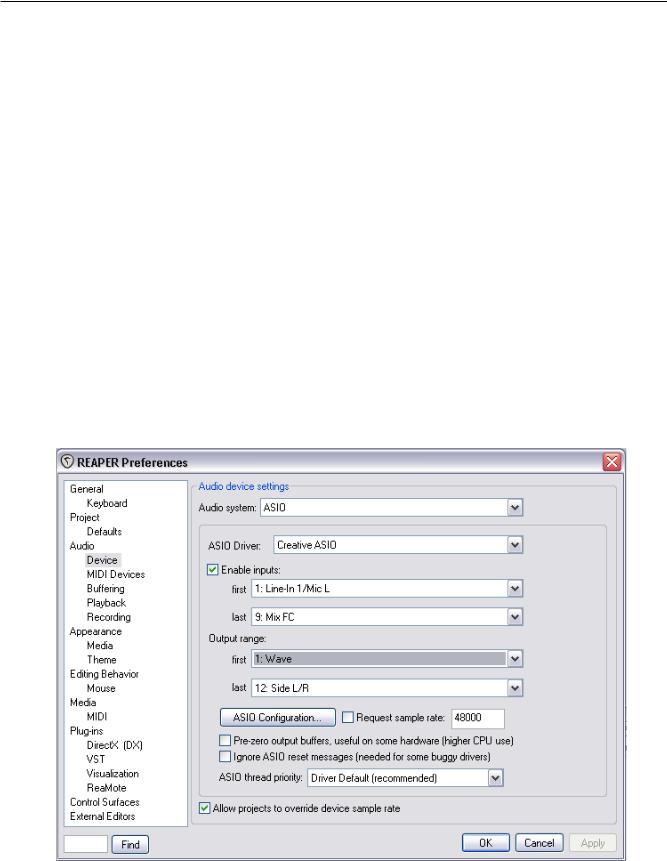Click the search field next to Find
The height and width of the screenshot is (861, 667).
click(86, 845)
